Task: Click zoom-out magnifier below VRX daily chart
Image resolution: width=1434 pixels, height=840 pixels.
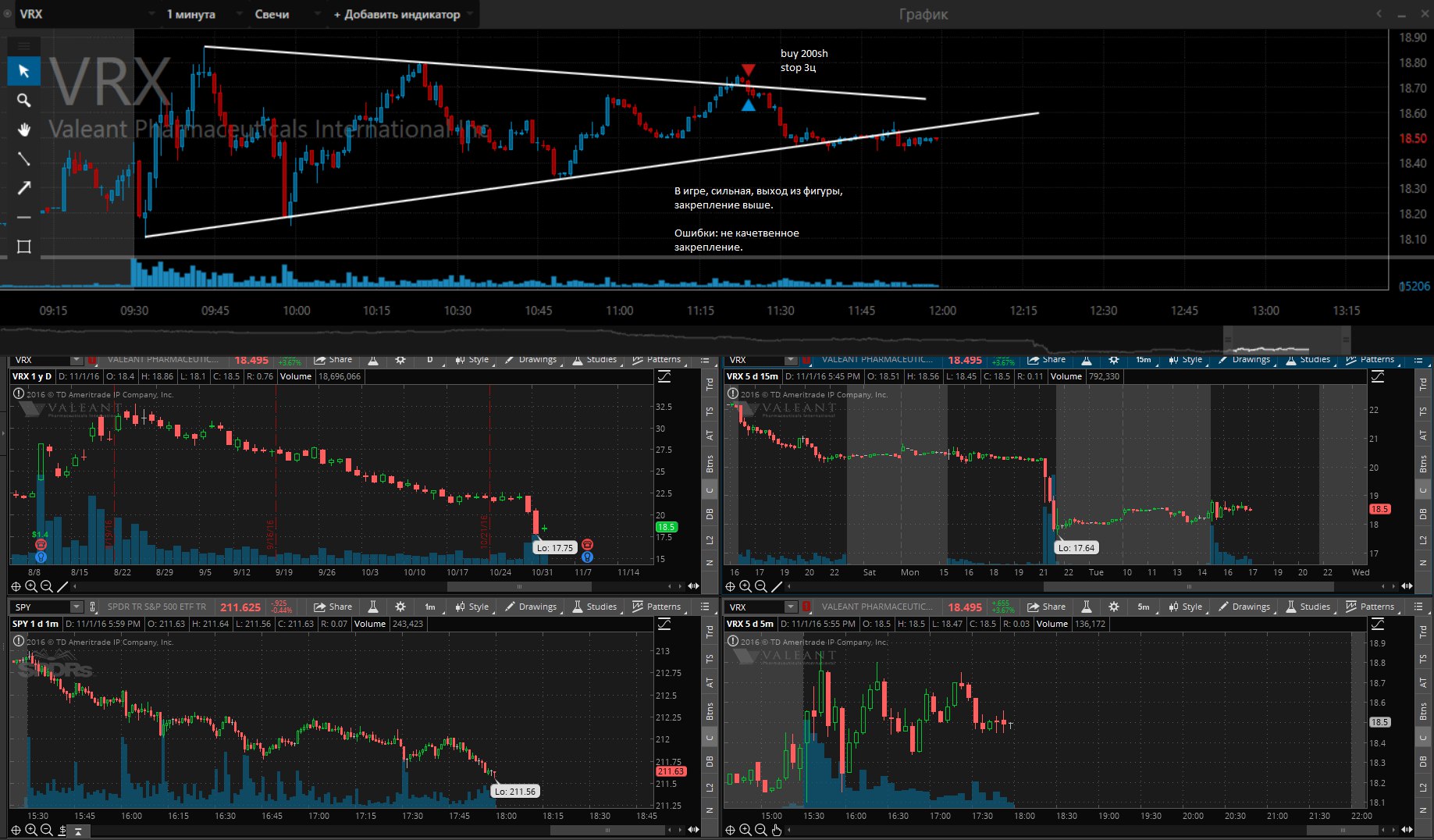Action: [x=46, y=586]
